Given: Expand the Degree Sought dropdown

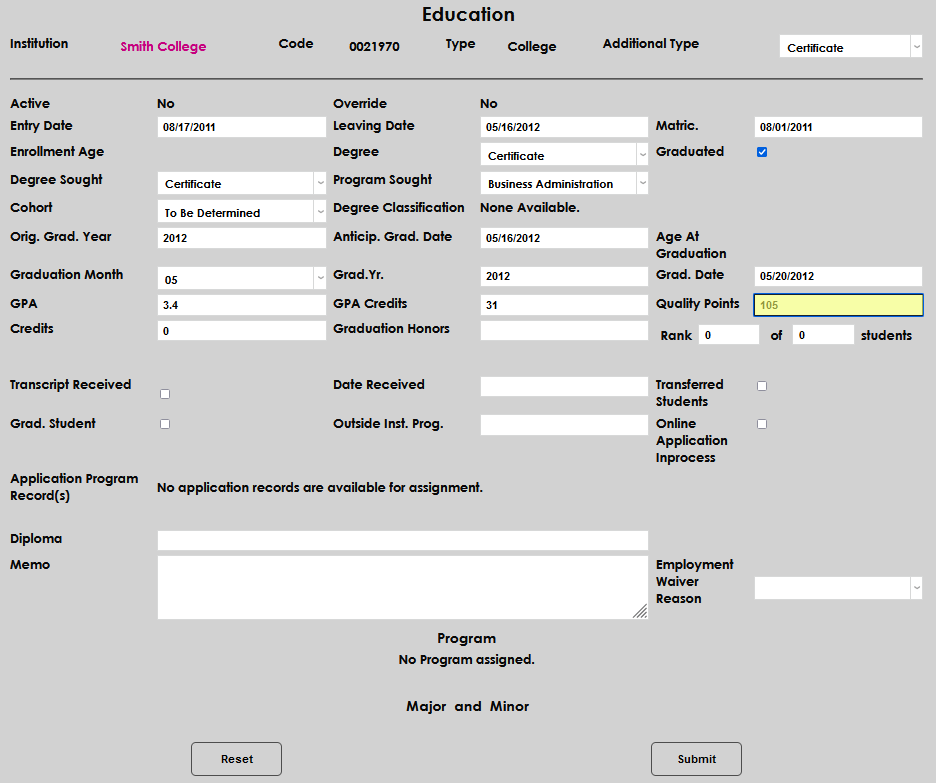Looking at the screenshot, I should point(241,183).
